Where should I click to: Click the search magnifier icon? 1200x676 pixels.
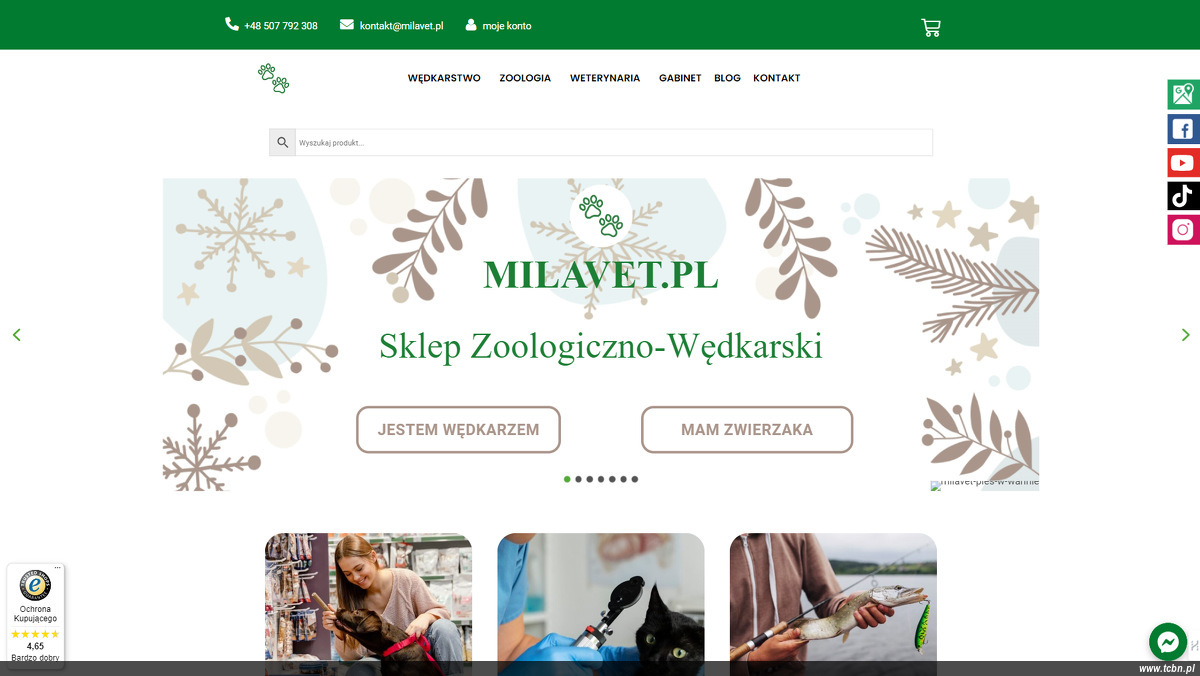click(282, 142)
